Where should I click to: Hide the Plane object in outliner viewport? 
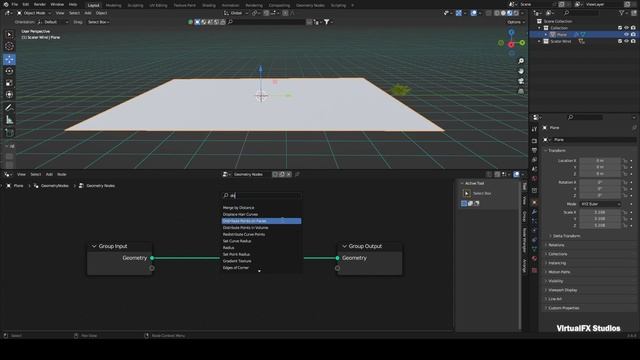(x=627, y=35)
